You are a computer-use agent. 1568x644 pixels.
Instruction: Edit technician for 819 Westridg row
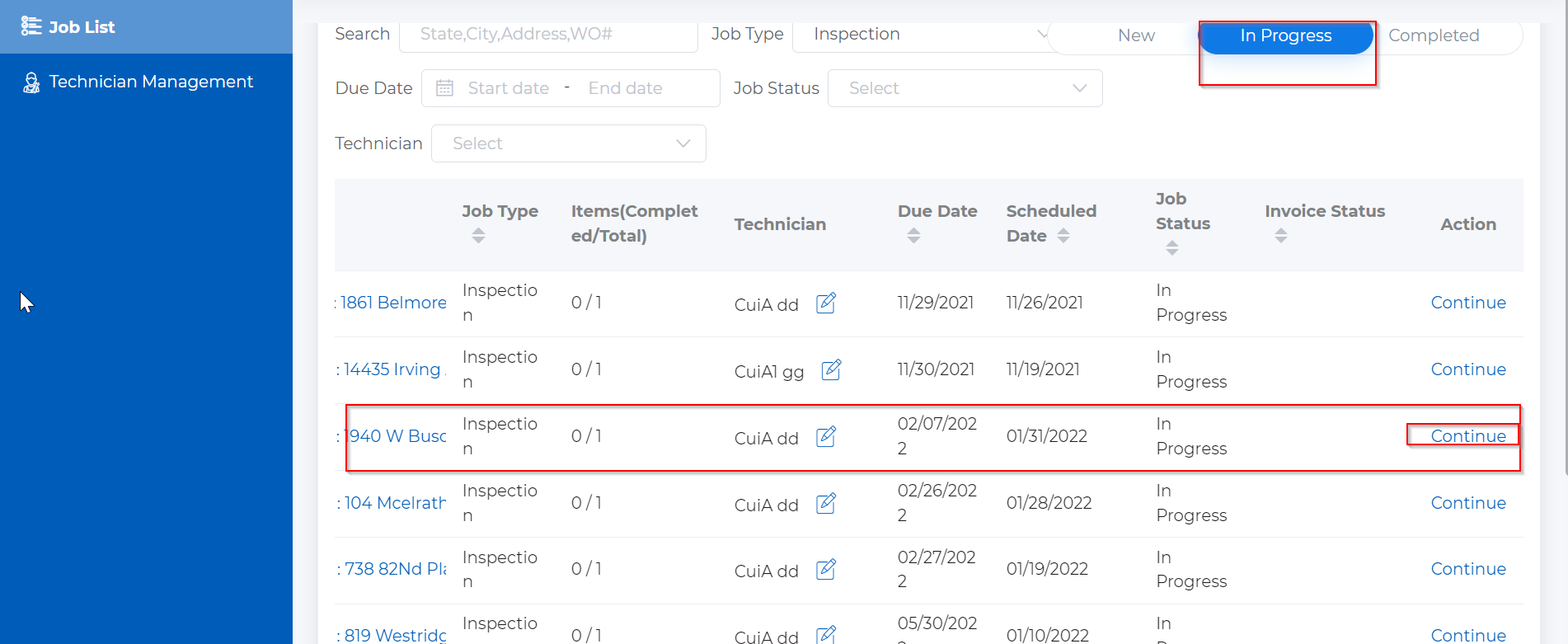[x=826, y=635]
